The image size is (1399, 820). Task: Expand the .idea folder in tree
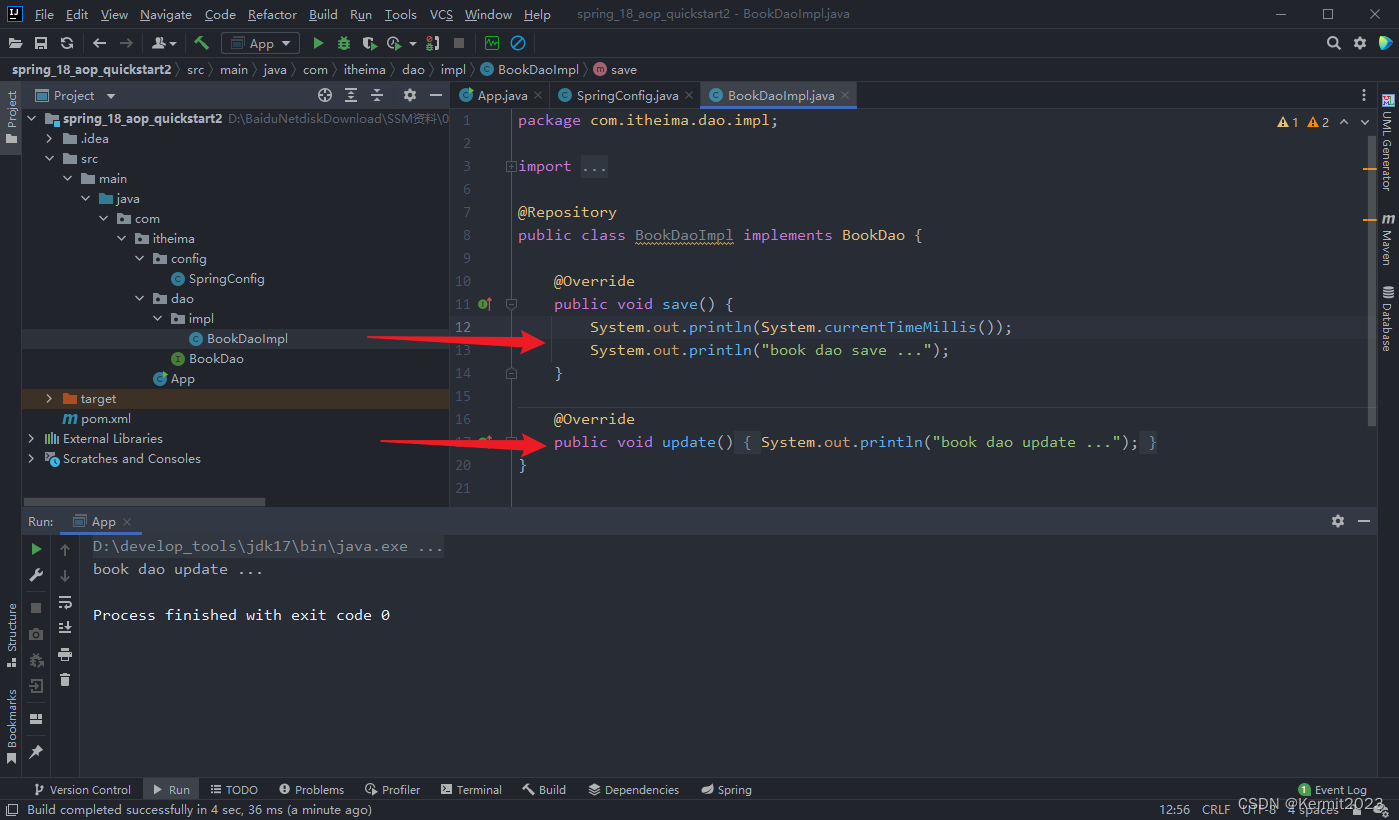tap(49, 139)
